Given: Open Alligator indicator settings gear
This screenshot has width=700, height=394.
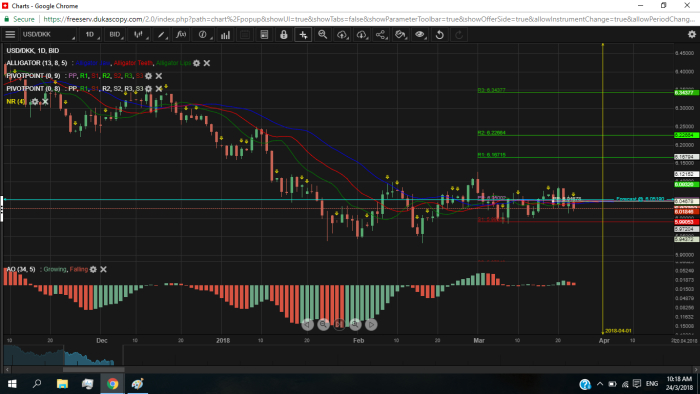Looking at the screenshot, I should tap(196, 63).
